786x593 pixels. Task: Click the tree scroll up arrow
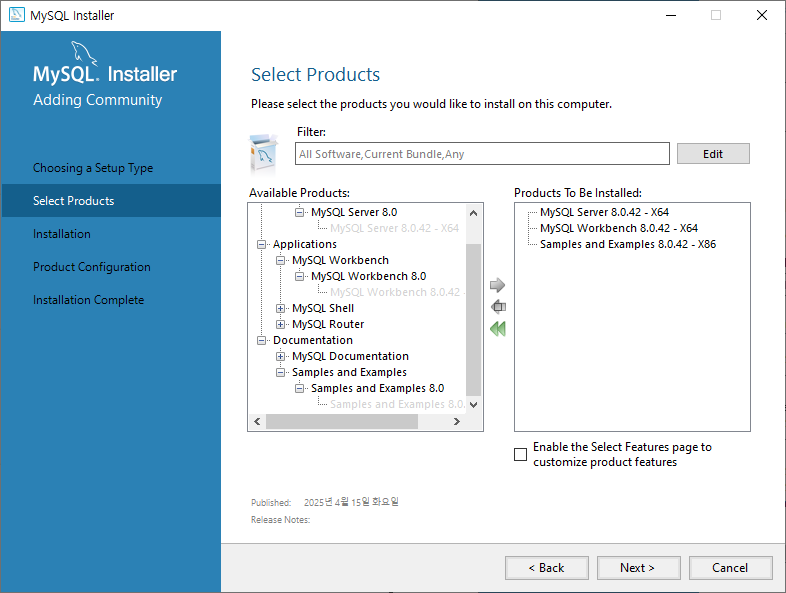coord(473,213)
